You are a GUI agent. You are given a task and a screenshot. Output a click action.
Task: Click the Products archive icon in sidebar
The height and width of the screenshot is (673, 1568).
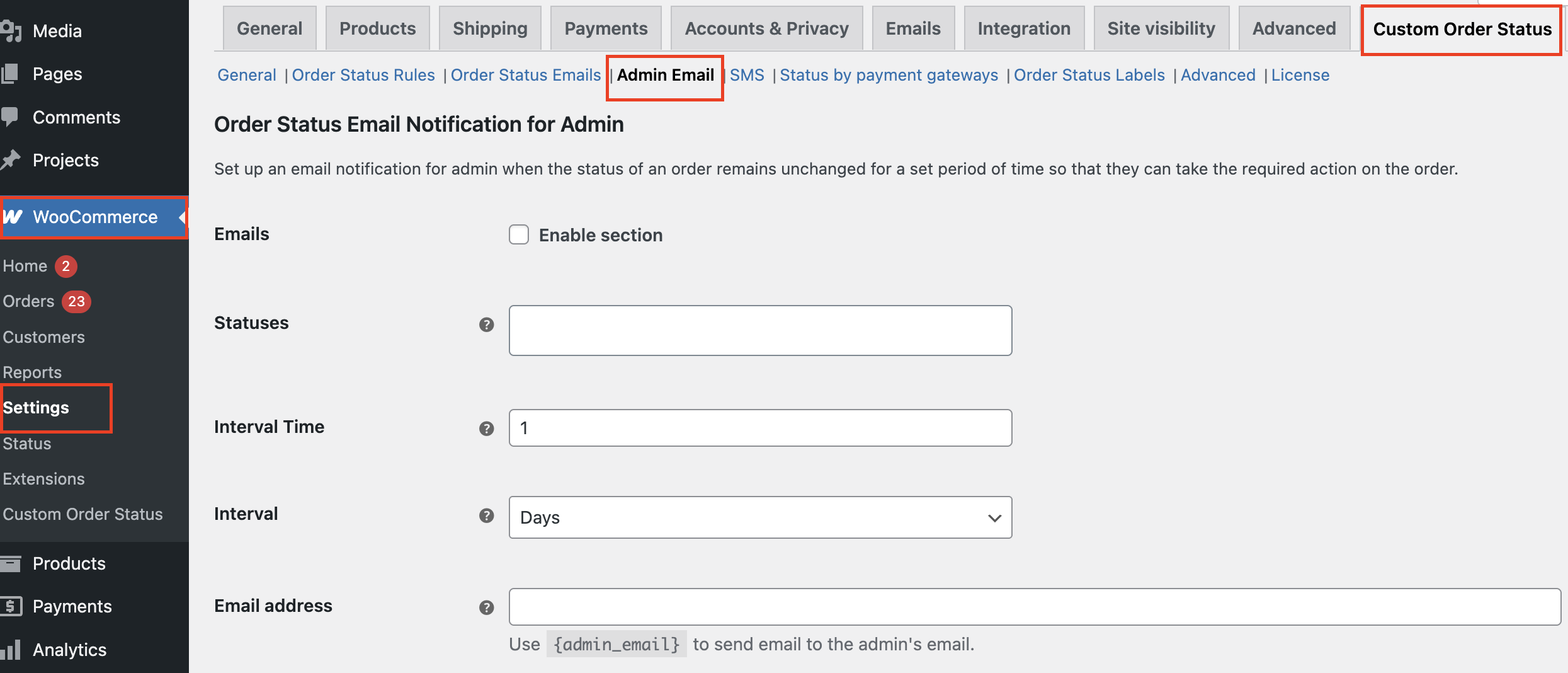11,563
